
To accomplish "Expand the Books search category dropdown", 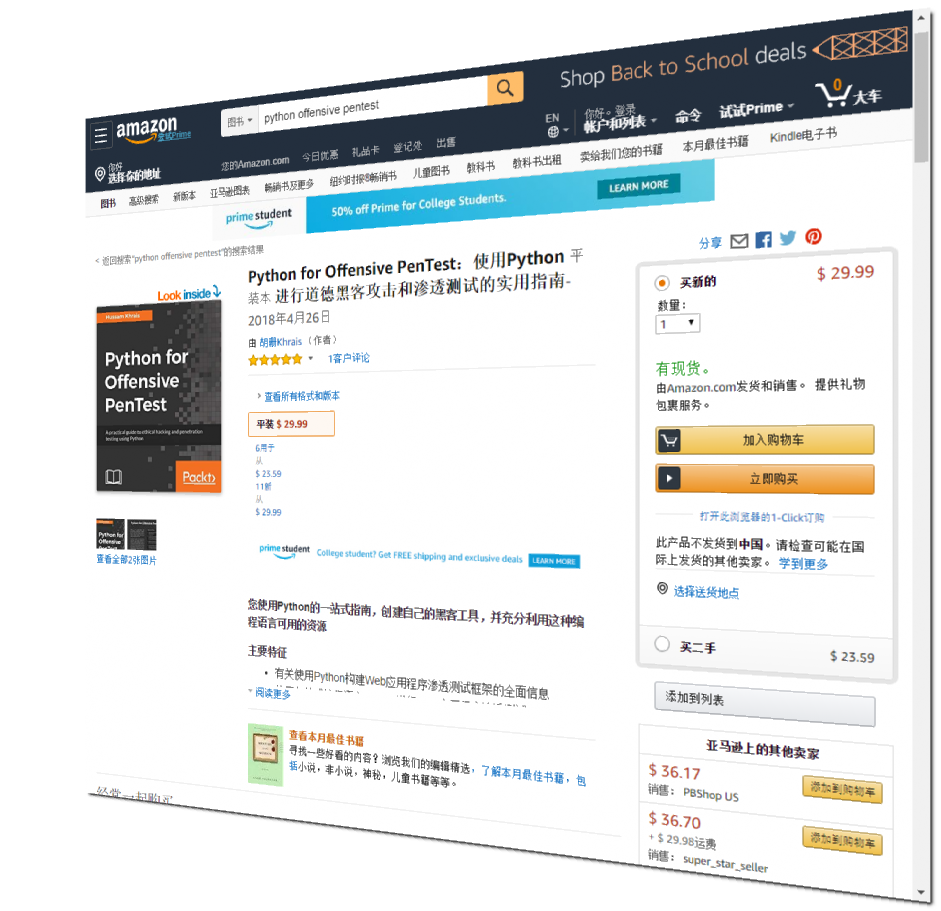I will point(239,122).
